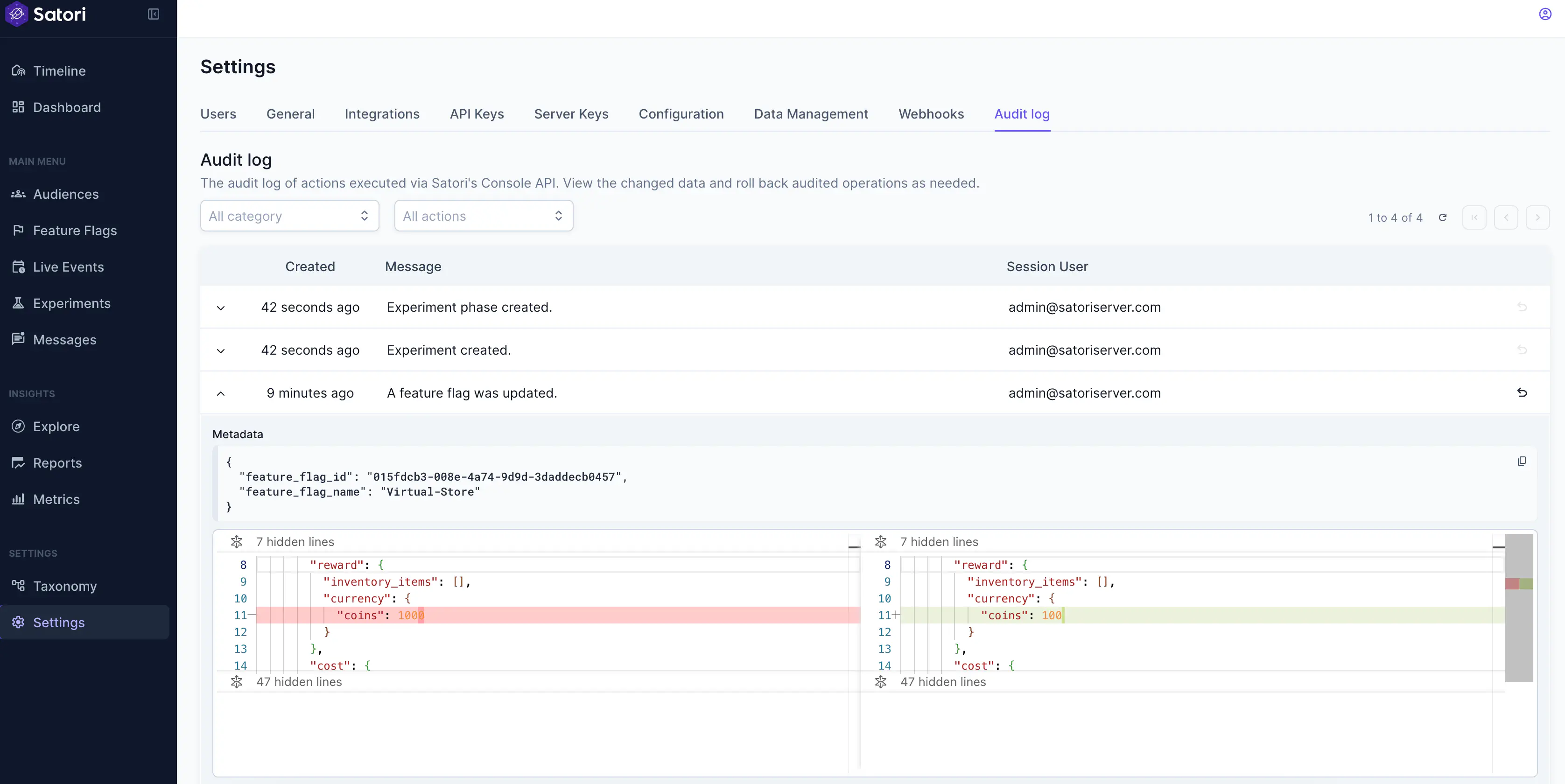The image size is (1565, 784).
Task: Open Reports under Insights
Action: click(57, 463)
